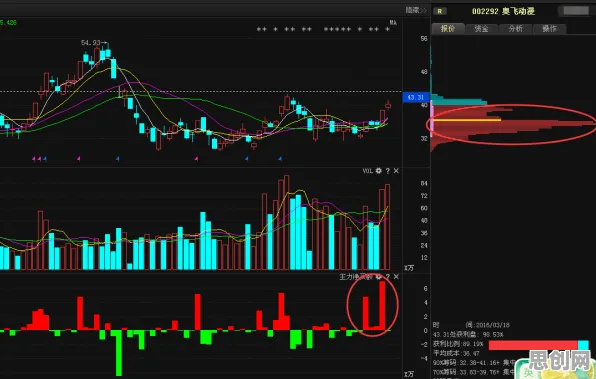
Task: Toggle the MA indicator label
Action: point(393,23)
